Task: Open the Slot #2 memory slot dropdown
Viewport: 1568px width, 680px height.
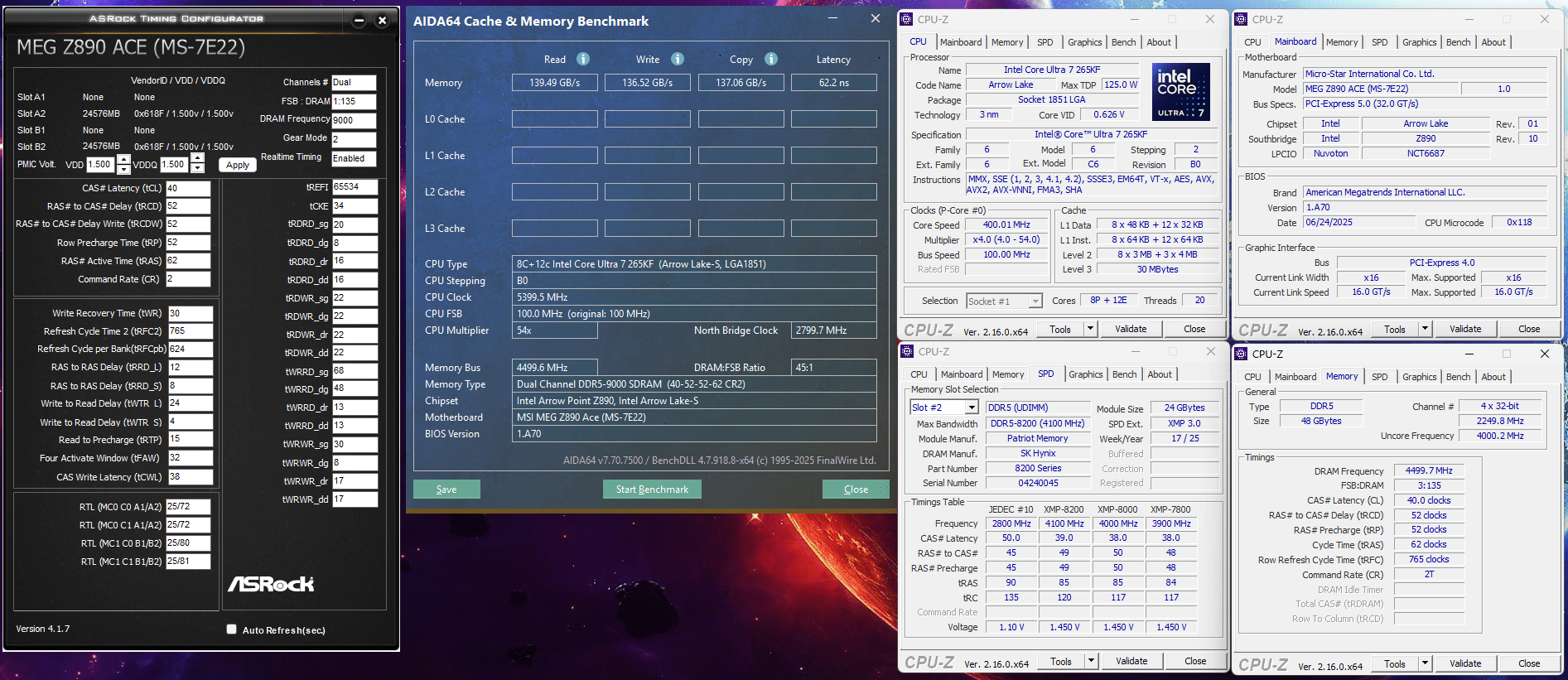Action: (x=971, y=408)
